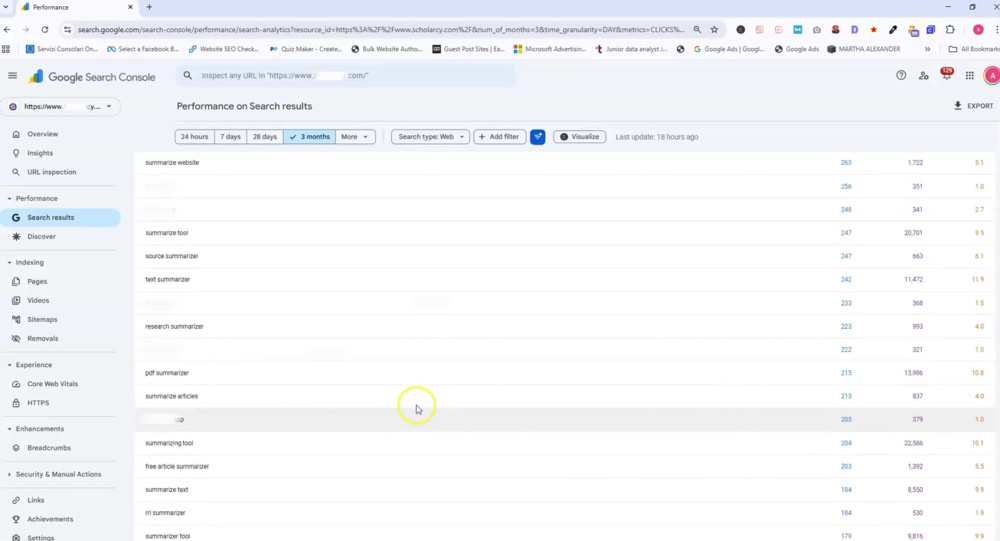
Task: Click the Sitemaps icon in sidebar
Action: point(16,320)
